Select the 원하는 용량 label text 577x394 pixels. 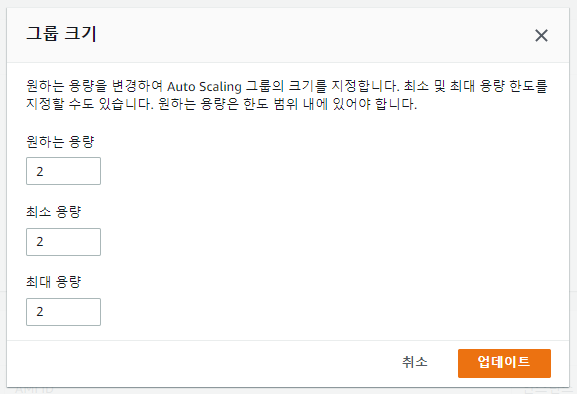(60, 142)
